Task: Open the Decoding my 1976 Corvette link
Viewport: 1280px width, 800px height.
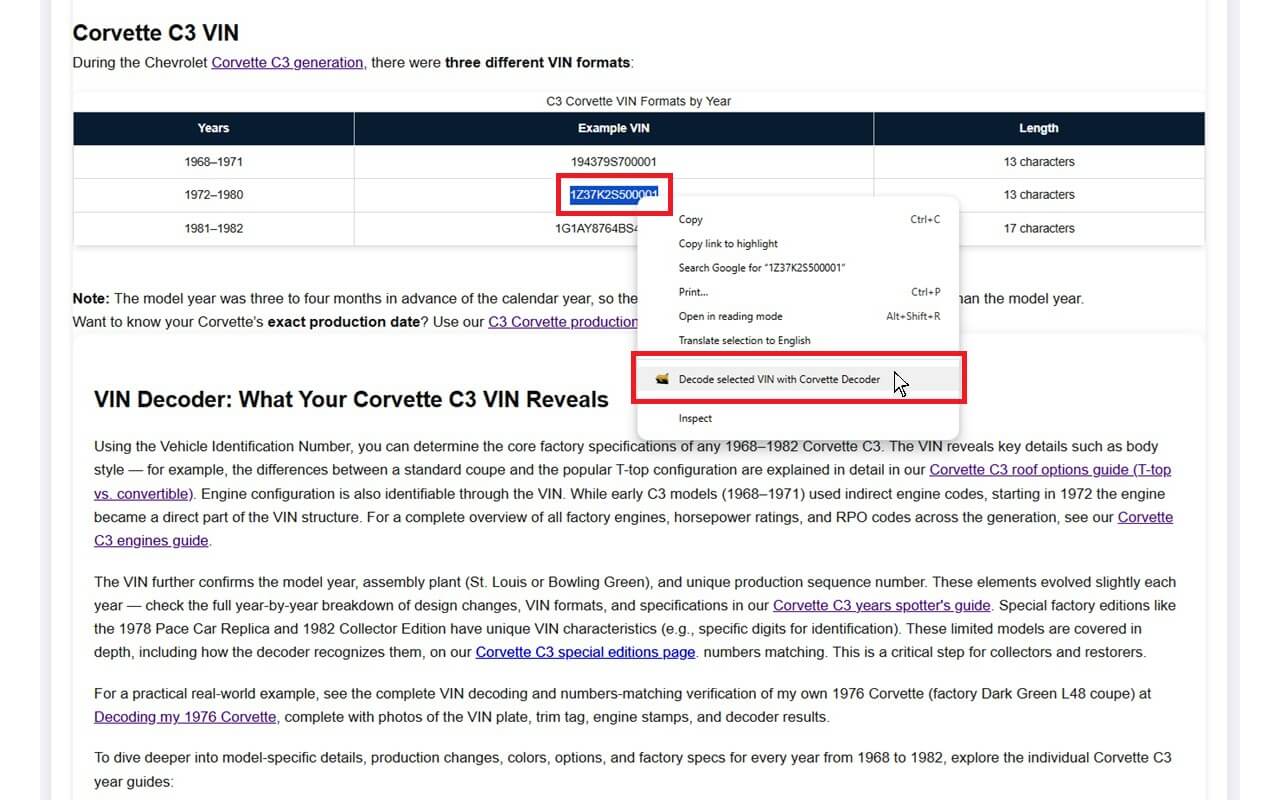Action: click(185, 716)
